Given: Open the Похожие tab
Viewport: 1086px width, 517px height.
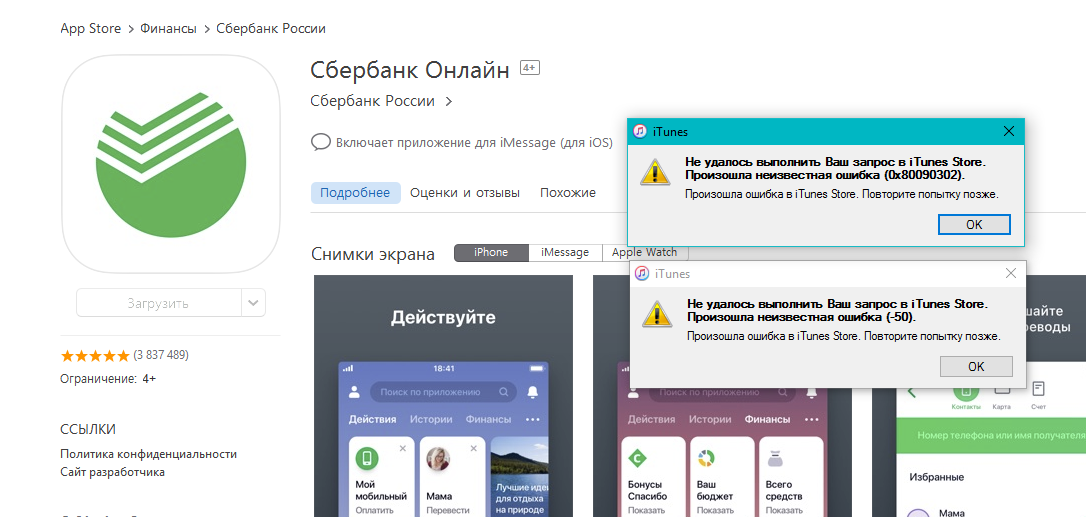Looking at the screenshot, I should click(x=568, y=193).
